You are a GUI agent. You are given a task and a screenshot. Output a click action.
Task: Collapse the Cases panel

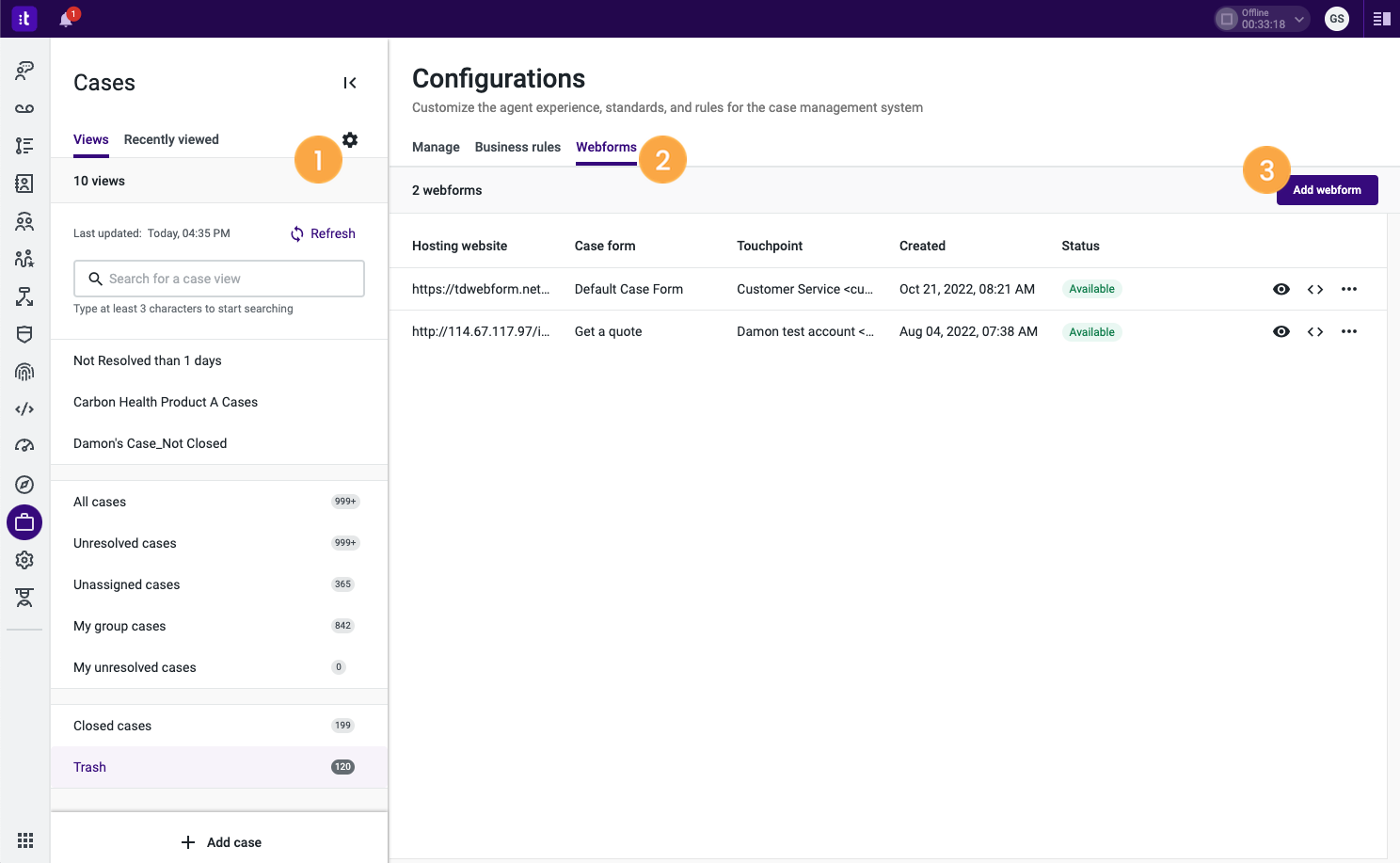350,83
